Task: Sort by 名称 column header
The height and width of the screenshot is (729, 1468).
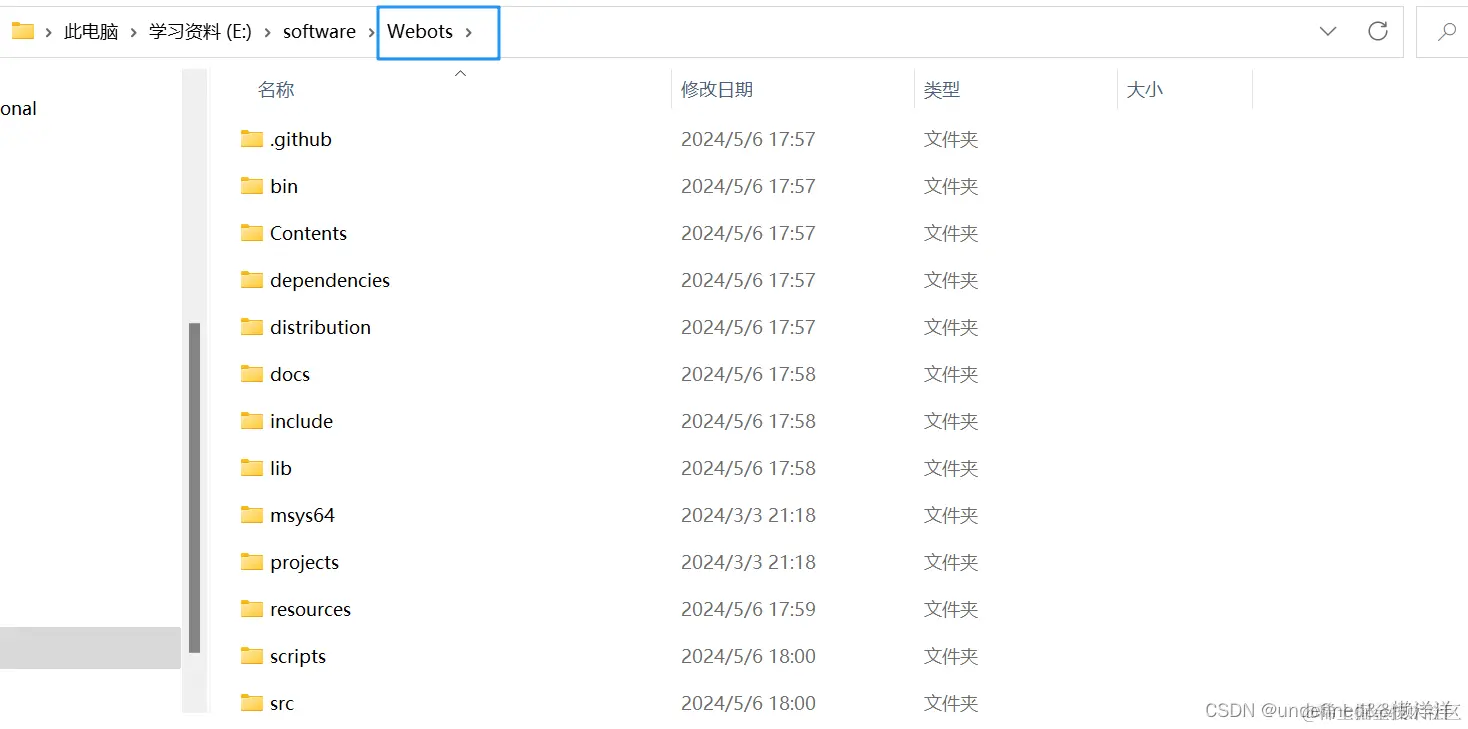Action: 276,90
